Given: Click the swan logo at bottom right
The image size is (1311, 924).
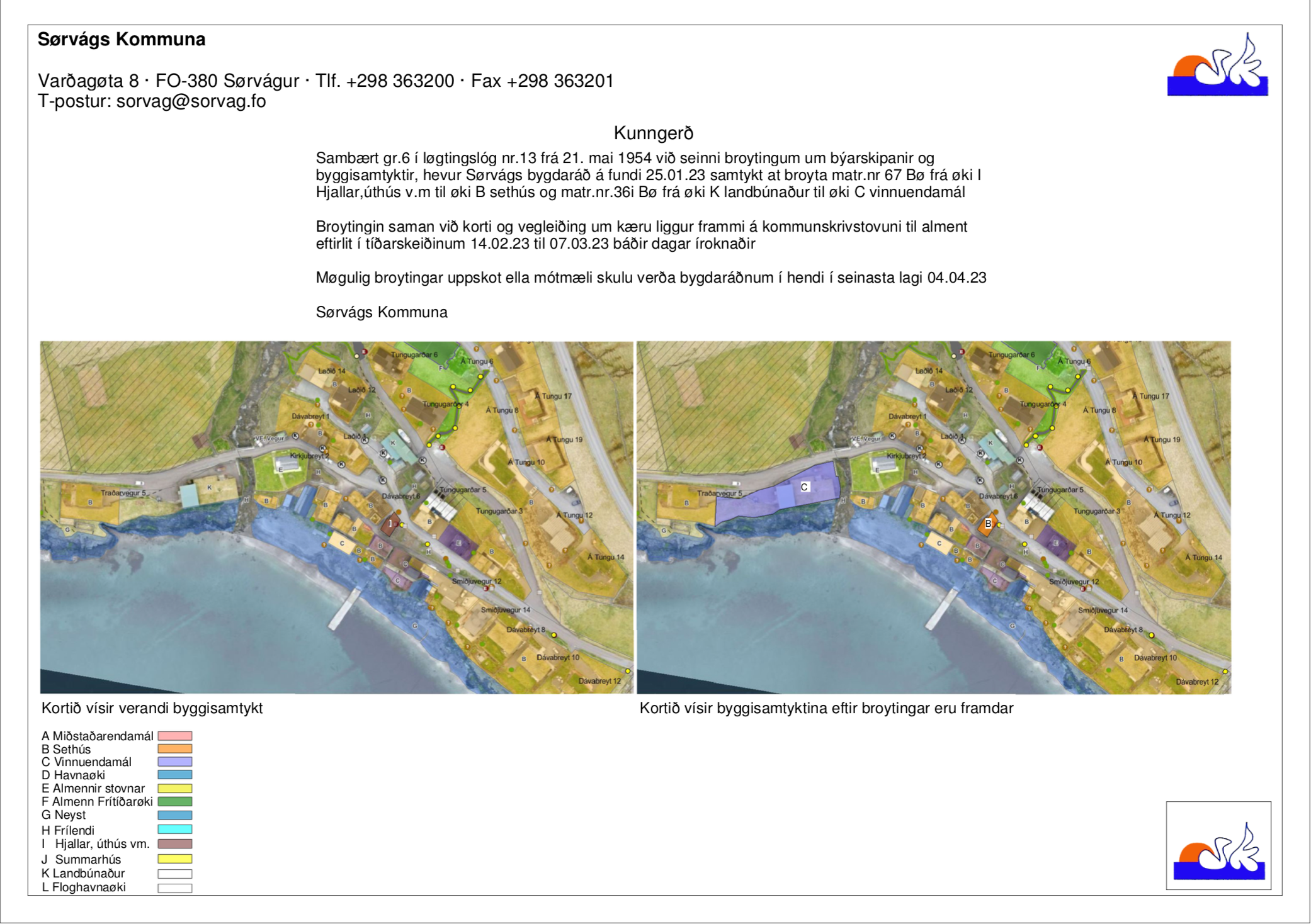Looking at the screenshot, I should (x=1218, y=845).
